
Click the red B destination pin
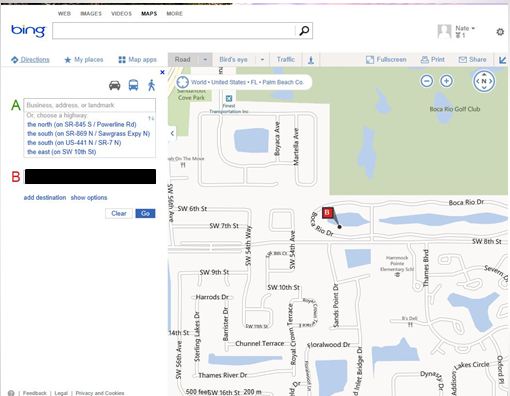coord(327,213)
